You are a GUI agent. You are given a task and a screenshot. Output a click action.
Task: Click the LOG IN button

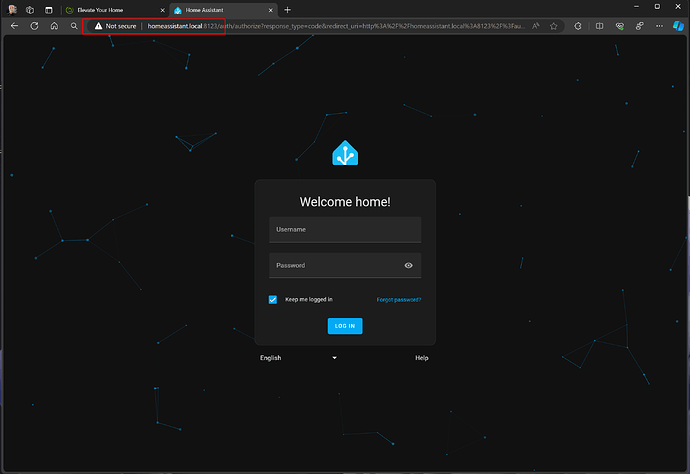click(x=345, y=326)
